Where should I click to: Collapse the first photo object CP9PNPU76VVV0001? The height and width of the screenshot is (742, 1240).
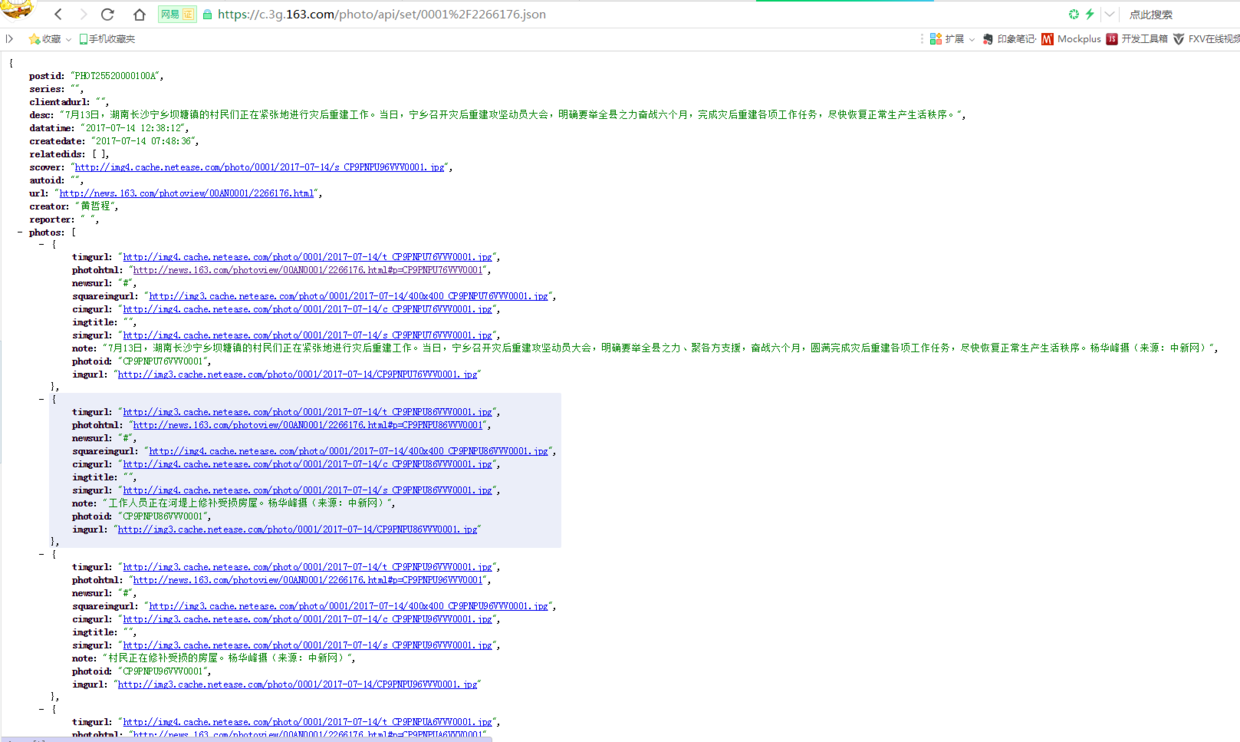click(41, 244)
